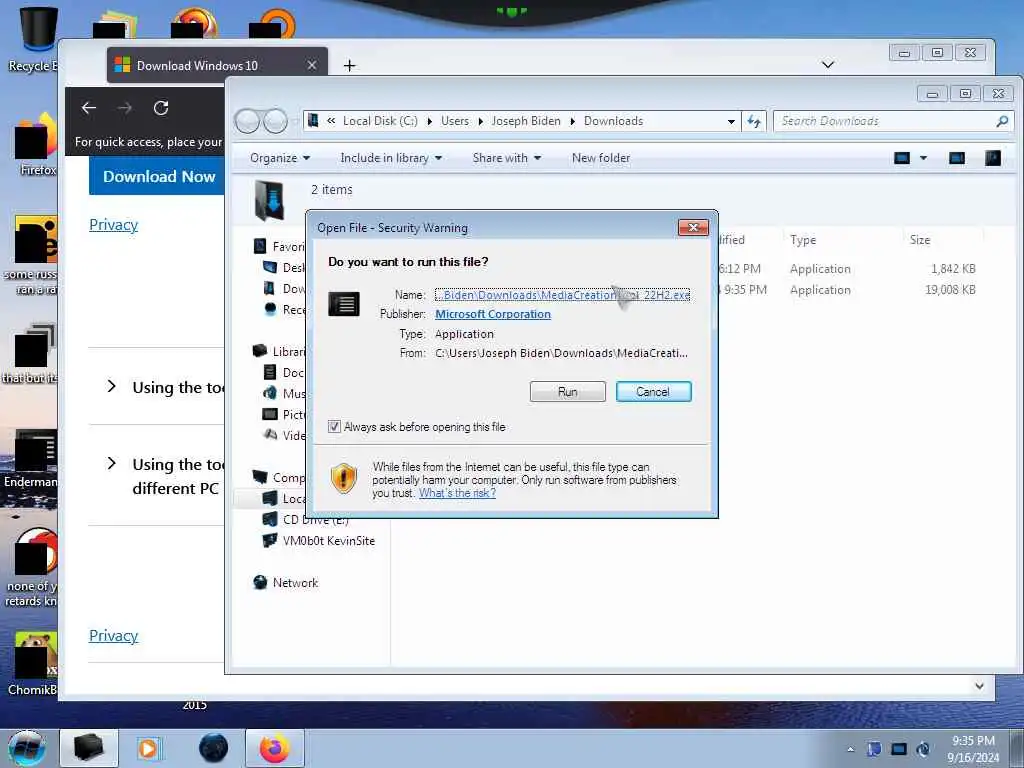Image resolution: width=1024 pixels, height=768 pixels.
Task: Go forward in Explorer navigation
Action: 276,121
